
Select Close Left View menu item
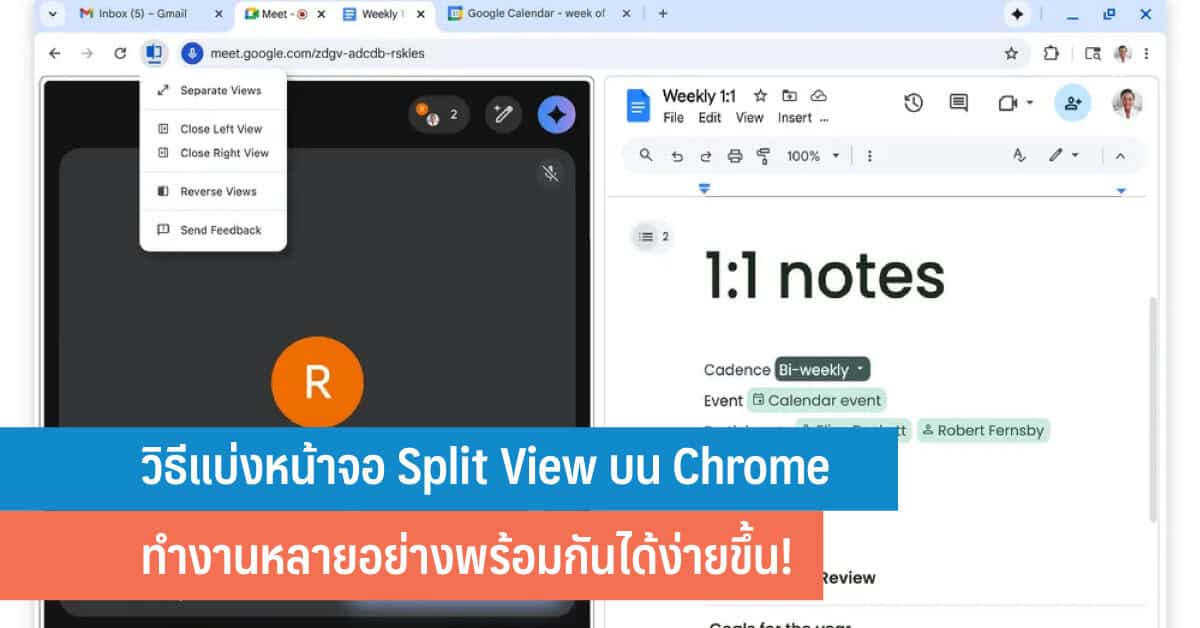(220, 129)
